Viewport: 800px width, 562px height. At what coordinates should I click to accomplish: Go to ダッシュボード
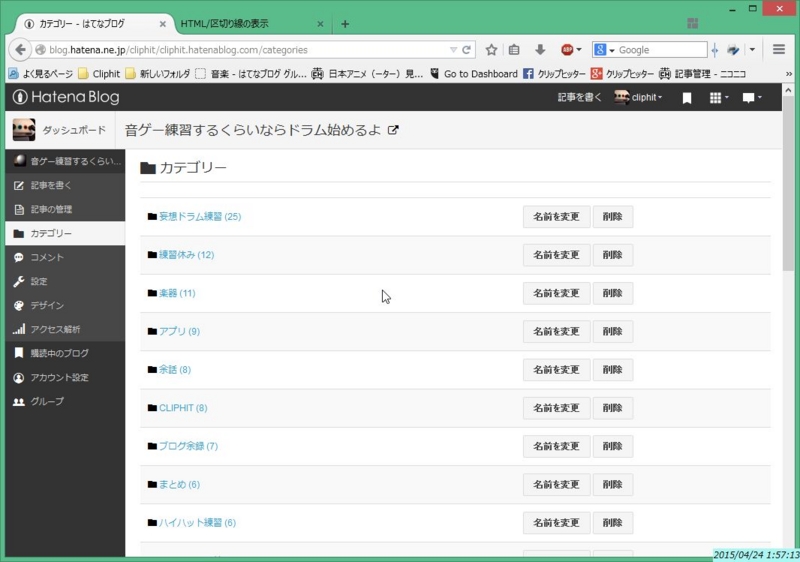coord(74,130)
